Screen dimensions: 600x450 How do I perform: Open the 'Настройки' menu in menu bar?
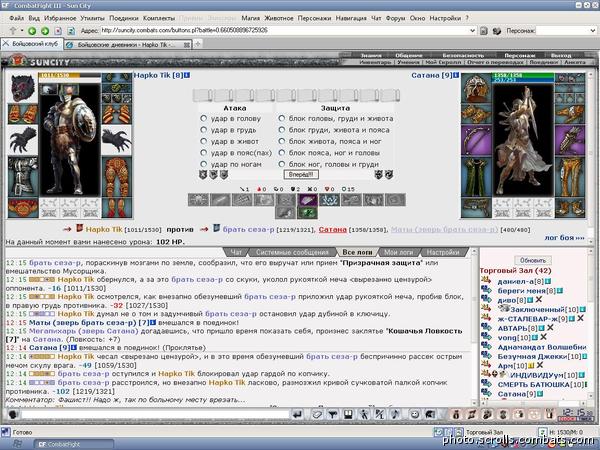tap(445, 18)
